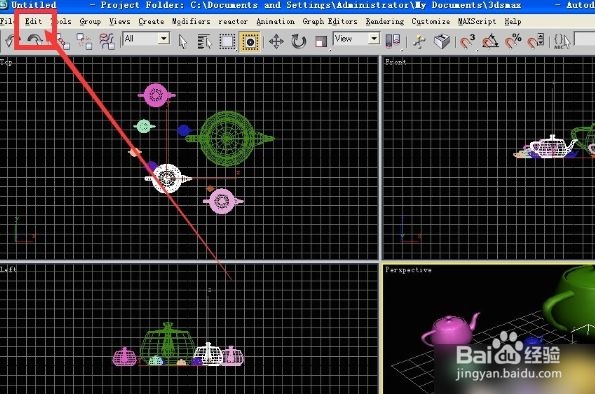Click the named selection sets input field

coord(585,39)
